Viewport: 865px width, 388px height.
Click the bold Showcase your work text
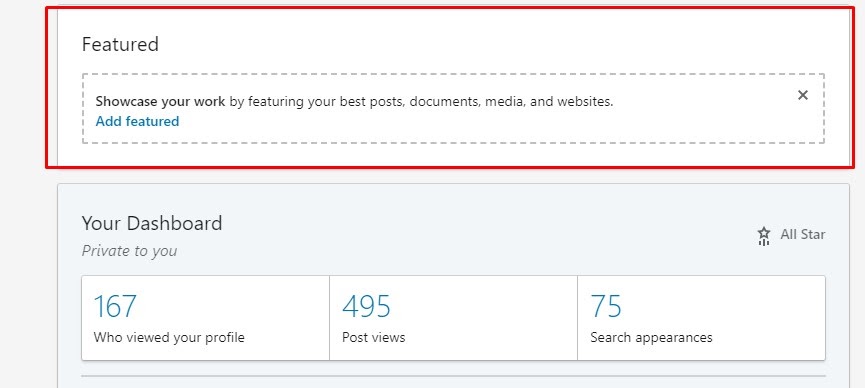tap(160, 102)
